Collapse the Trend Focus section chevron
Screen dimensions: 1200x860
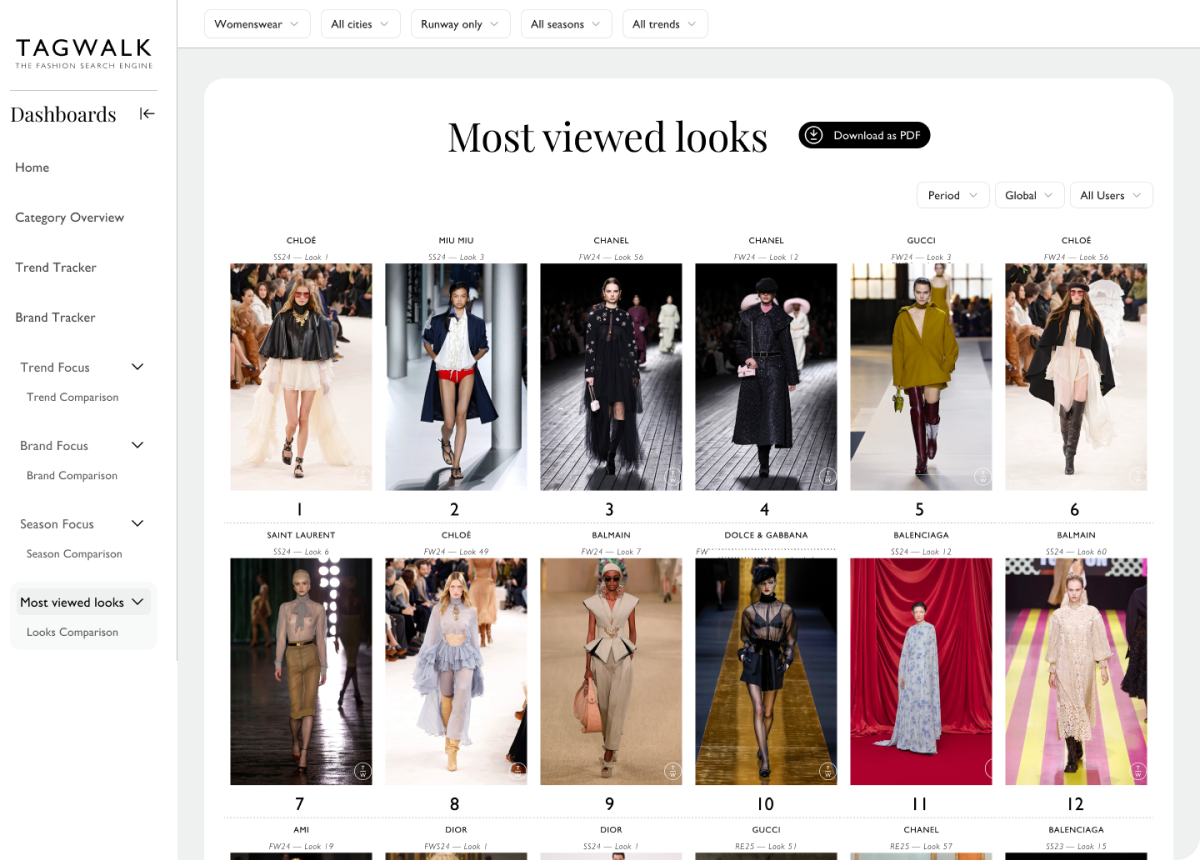138,367
